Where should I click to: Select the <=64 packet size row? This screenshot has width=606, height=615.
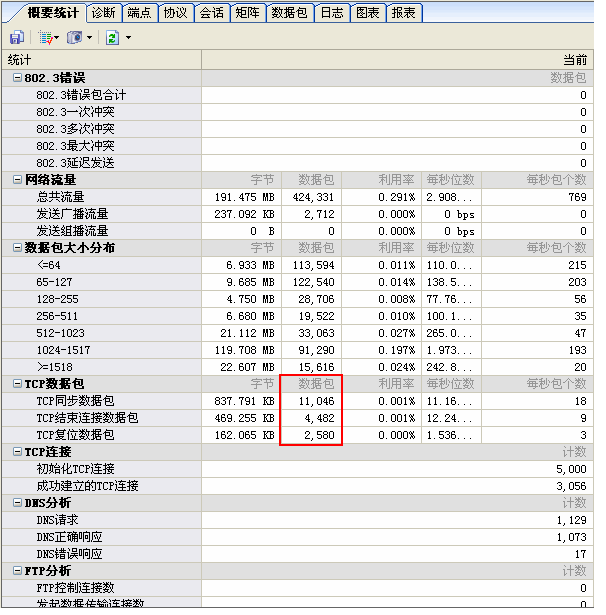tap(297, 265)
